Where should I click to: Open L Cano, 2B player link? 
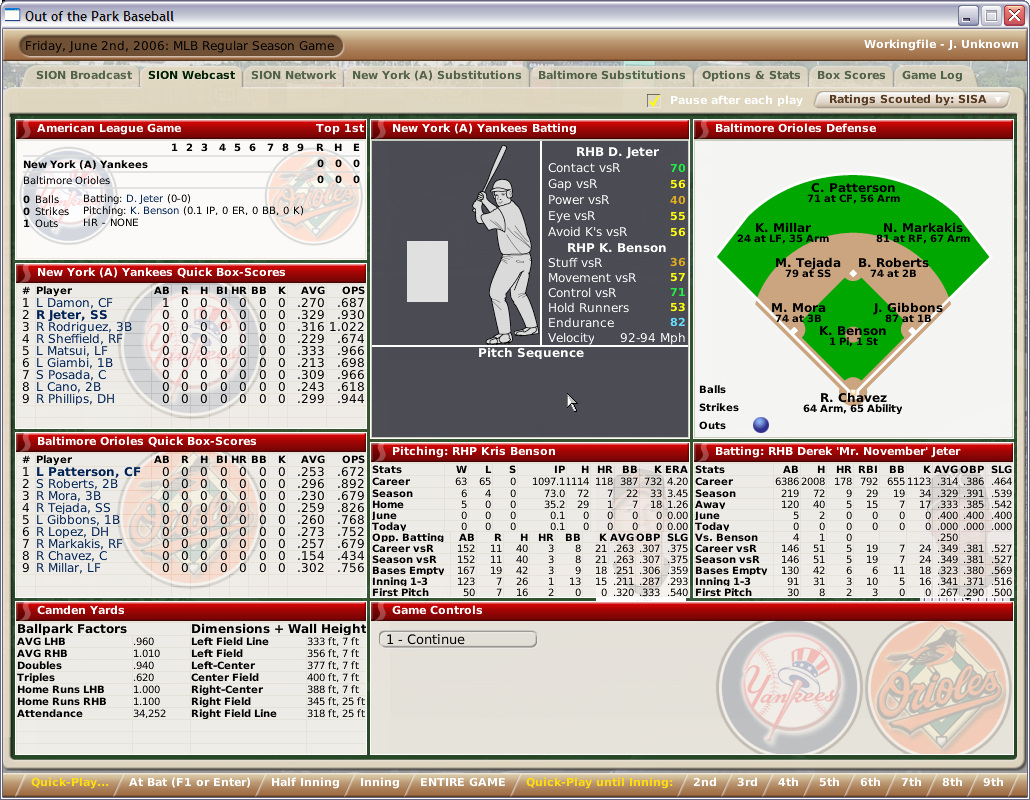68,387
